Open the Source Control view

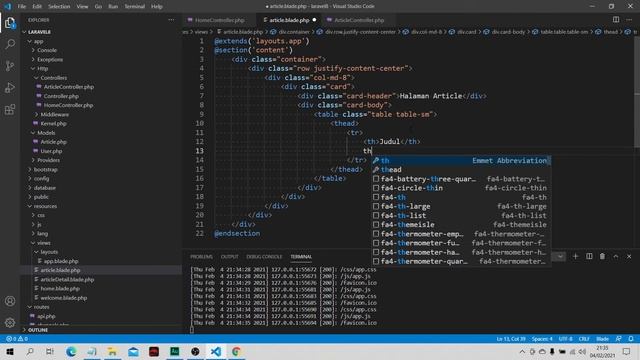click(x=10, y=66)
